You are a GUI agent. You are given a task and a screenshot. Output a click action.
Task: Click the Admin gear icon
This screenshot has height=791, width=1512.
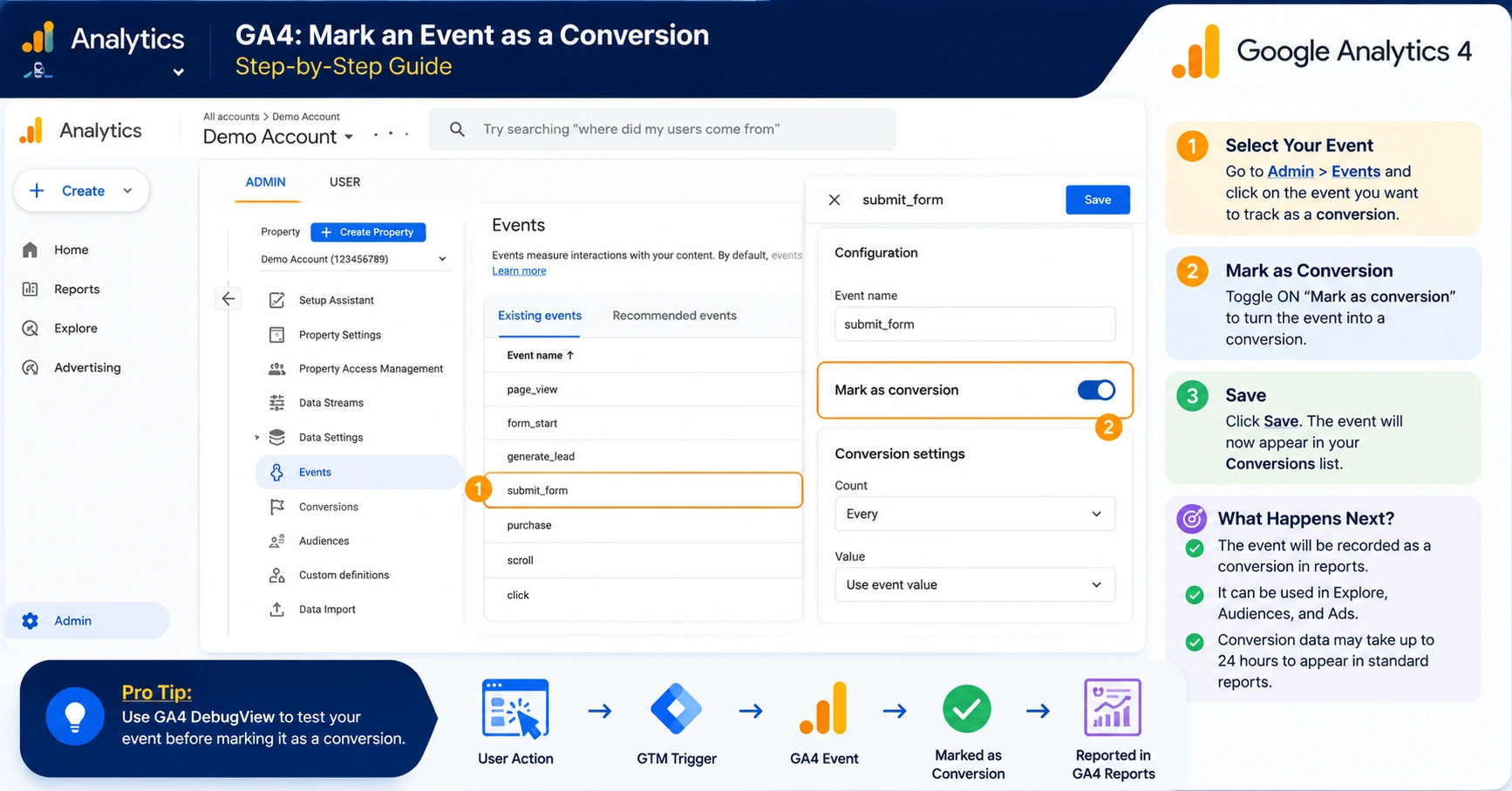pos(30,621)
